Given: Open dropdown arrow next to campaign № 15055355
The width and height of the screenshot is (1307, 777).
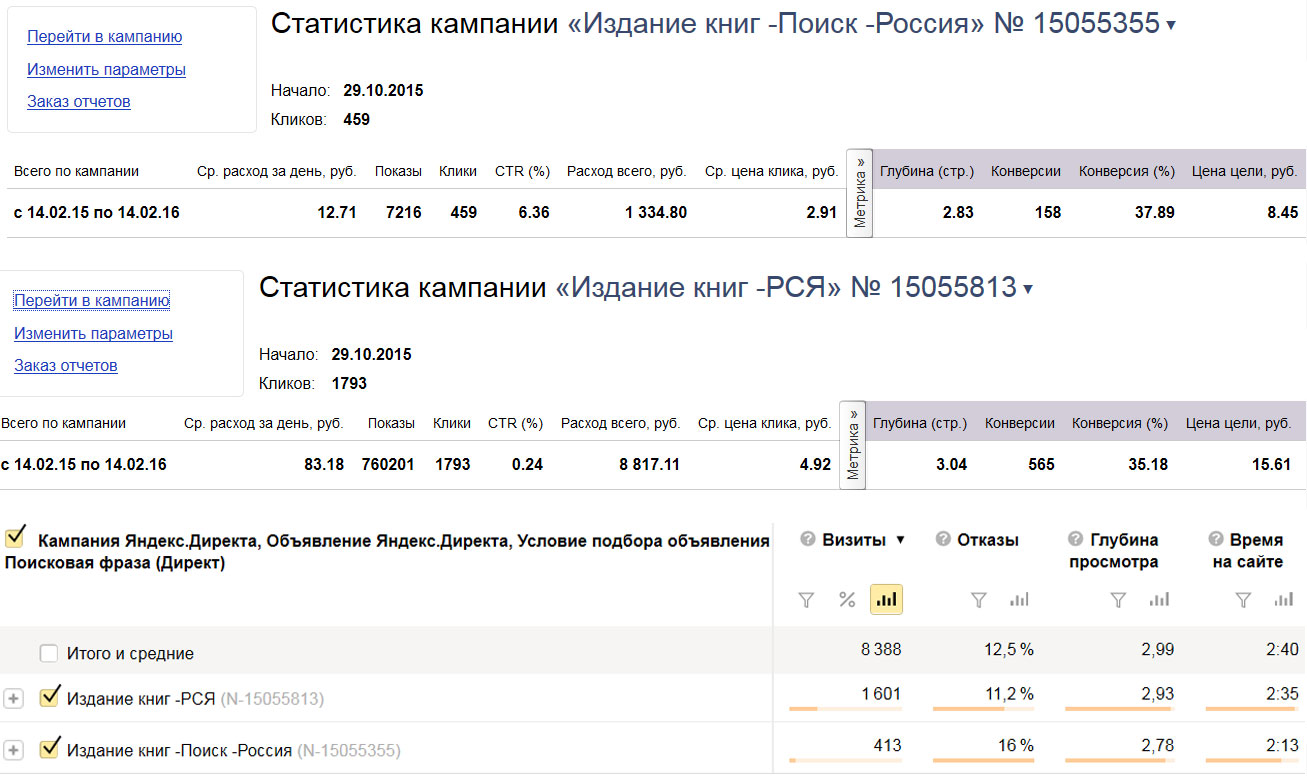Looking at the screenshot, I should tap(1171, 25).
